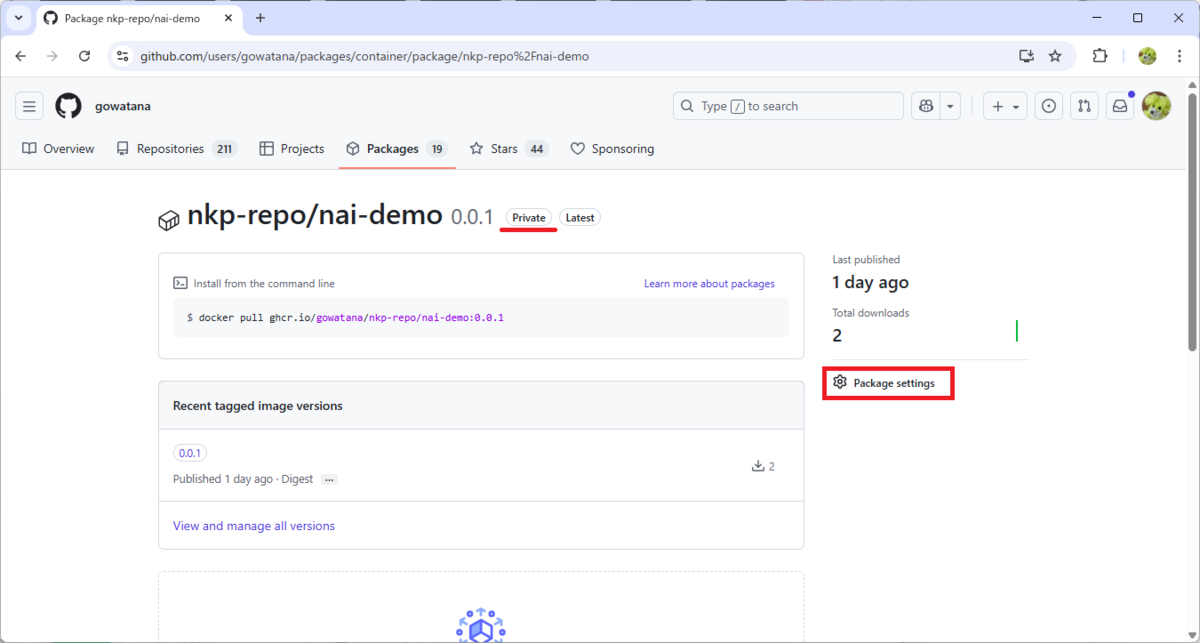The height and width of the screenshot is (643, 1200).
Task: Click the download count icon for 0.0.1
Action: point(758,466)
